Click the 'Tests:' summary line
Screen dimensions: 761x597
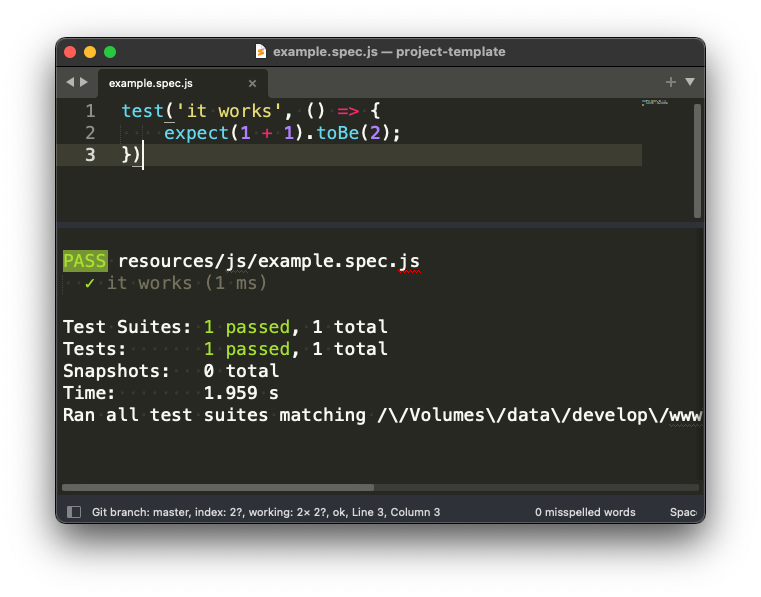[x=225, y=349]
